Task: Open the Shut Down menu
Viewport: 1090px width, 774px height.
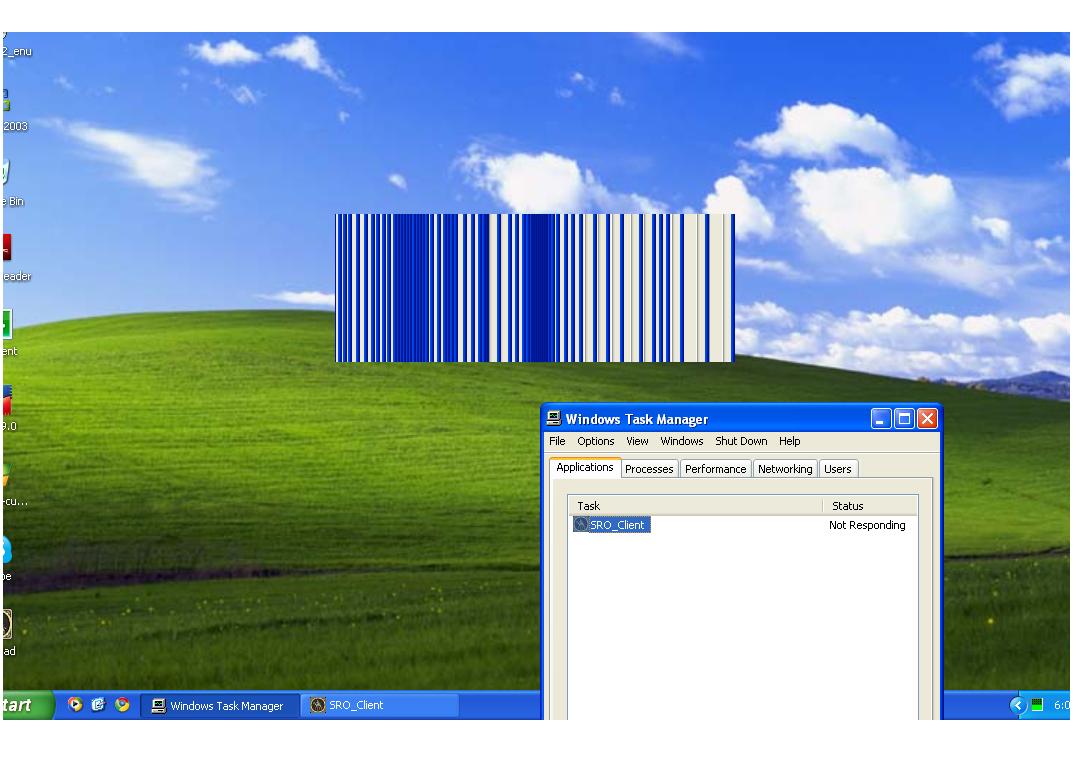Action: click(x=741, y=441)
